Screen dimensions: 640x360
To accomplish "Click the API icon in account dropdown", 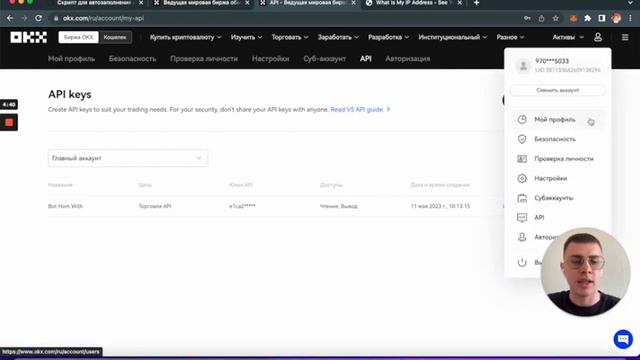I will tap(522, 218).
